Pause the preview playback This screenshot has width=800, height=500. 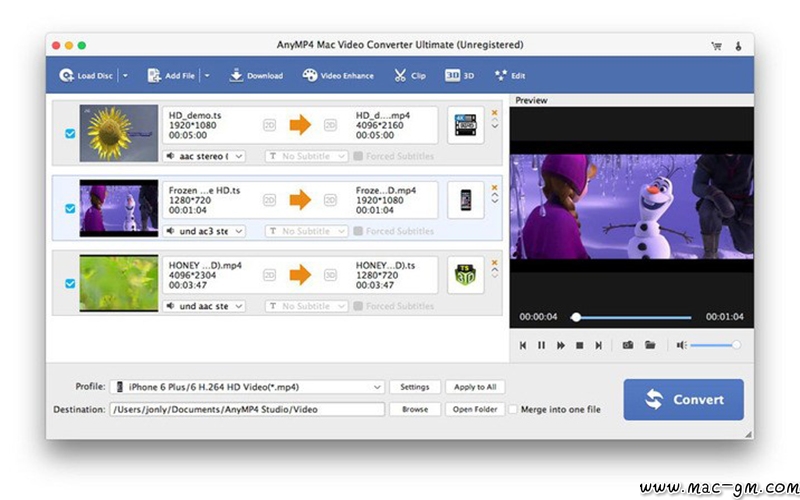point(541,345)
